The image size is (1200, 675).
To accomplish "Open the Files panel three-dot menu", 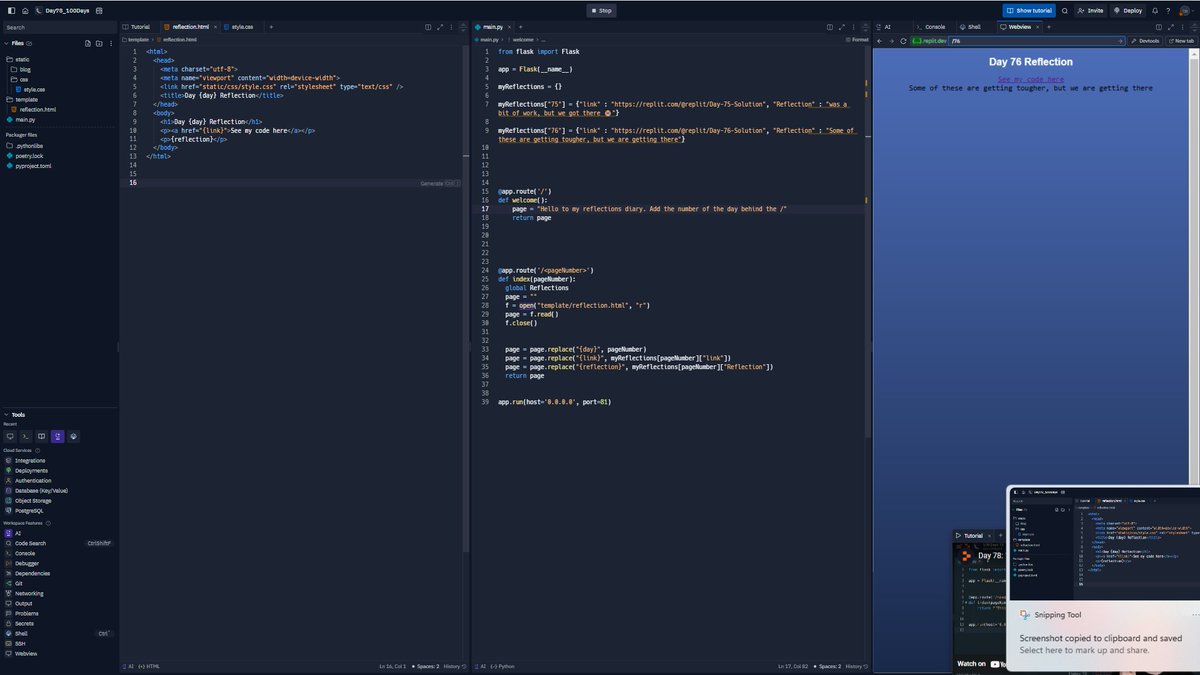I will pos(109,43).
